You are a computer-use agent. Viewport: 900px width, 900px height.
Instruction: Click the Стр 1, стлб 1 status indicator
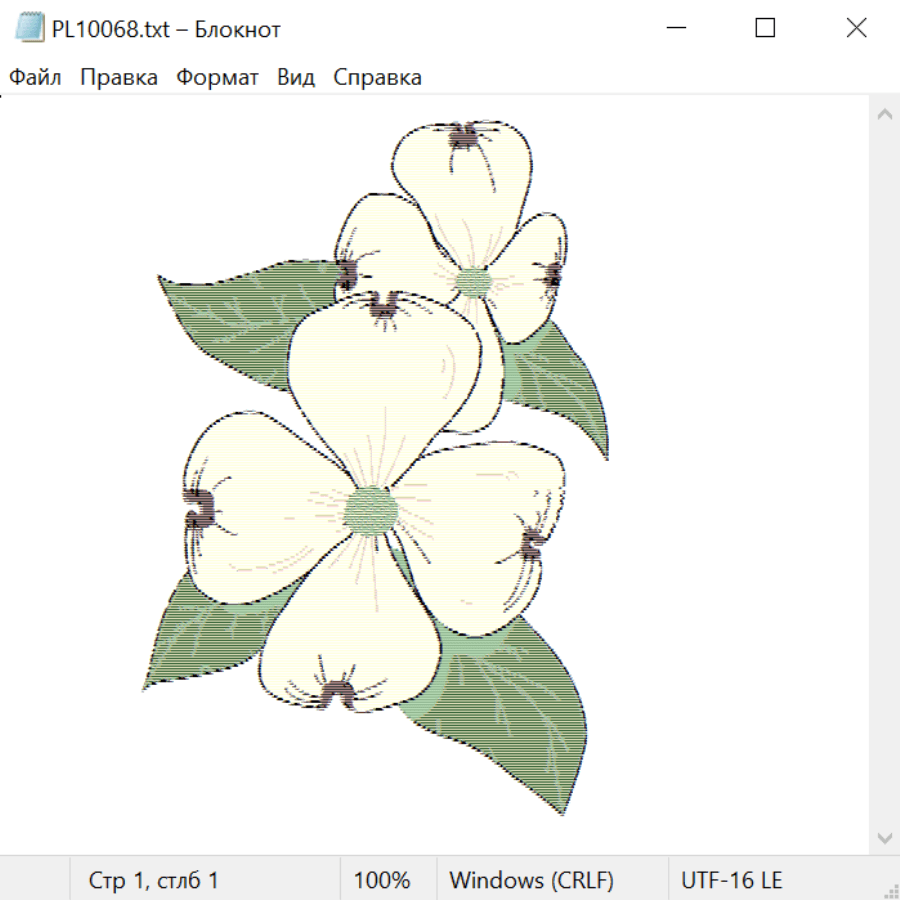pyautogui.click(x=153, y=881)
